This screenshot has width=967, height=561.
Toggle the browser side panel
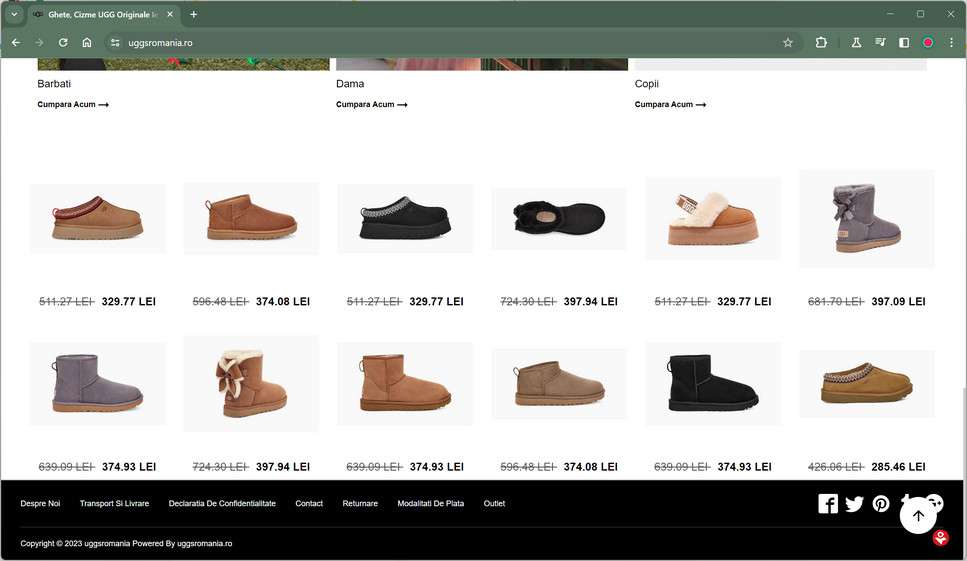pyautogui.click(x=904, y=43)
